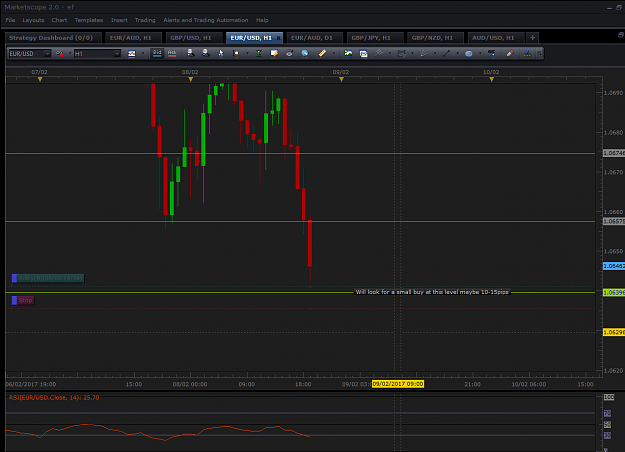Switch to AUD/USD, H1 tab
This screenshot has width=625, height=452.
pyautogui.click(x=495, y=37)
